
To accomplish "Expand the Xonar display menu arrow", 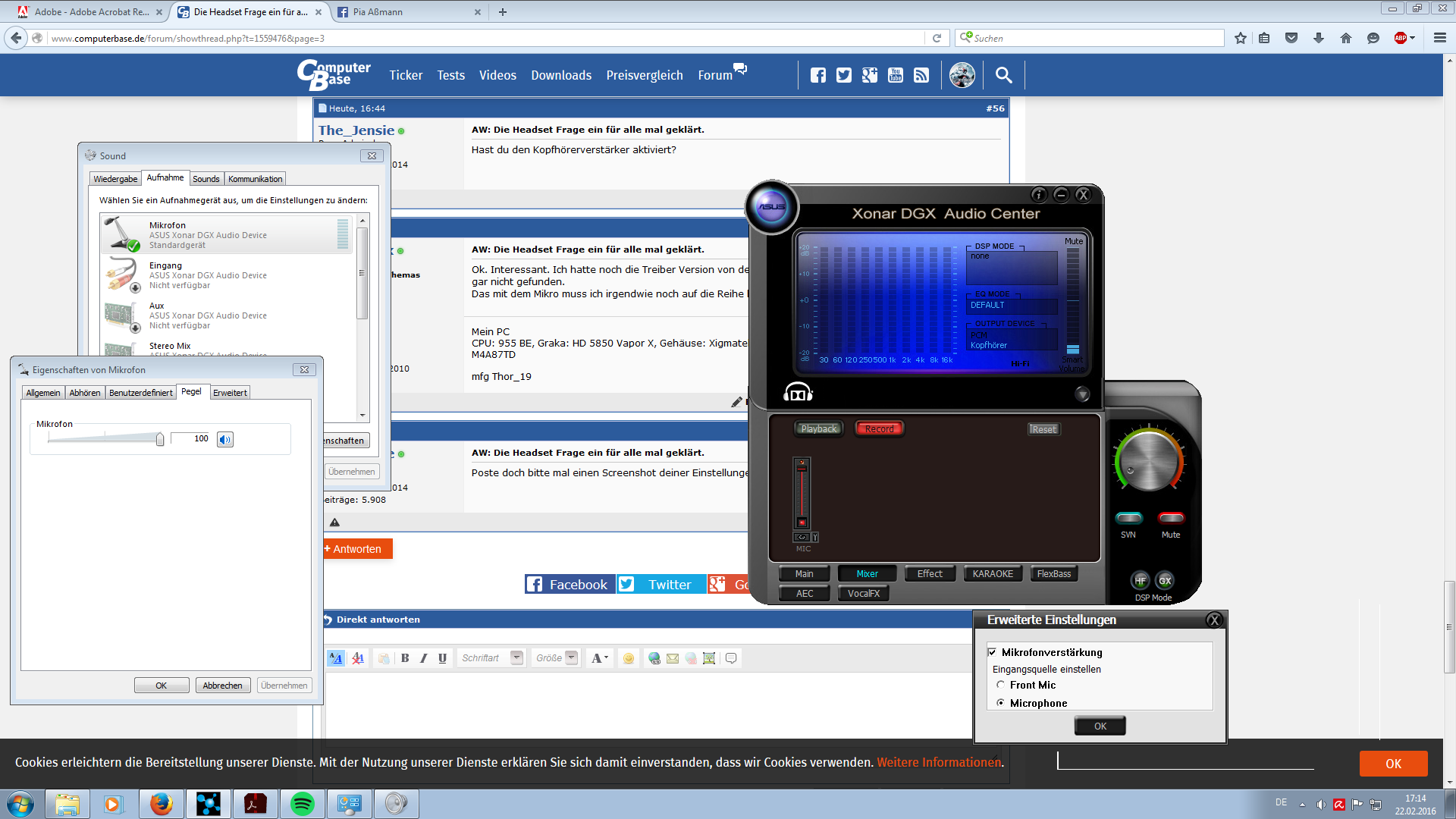I will (x=1082, y=394).
